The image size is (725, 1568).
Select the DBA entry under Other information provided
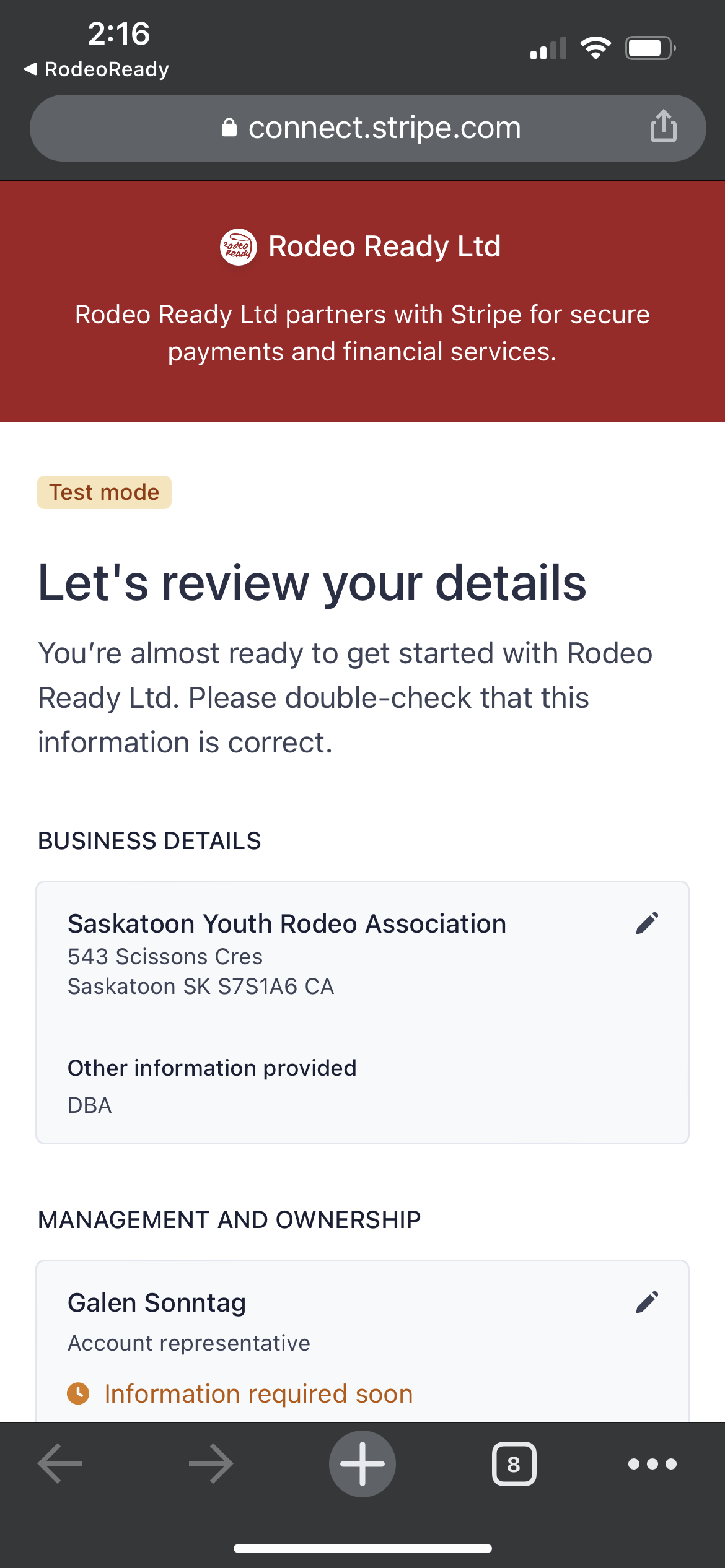click(89, 1105)
